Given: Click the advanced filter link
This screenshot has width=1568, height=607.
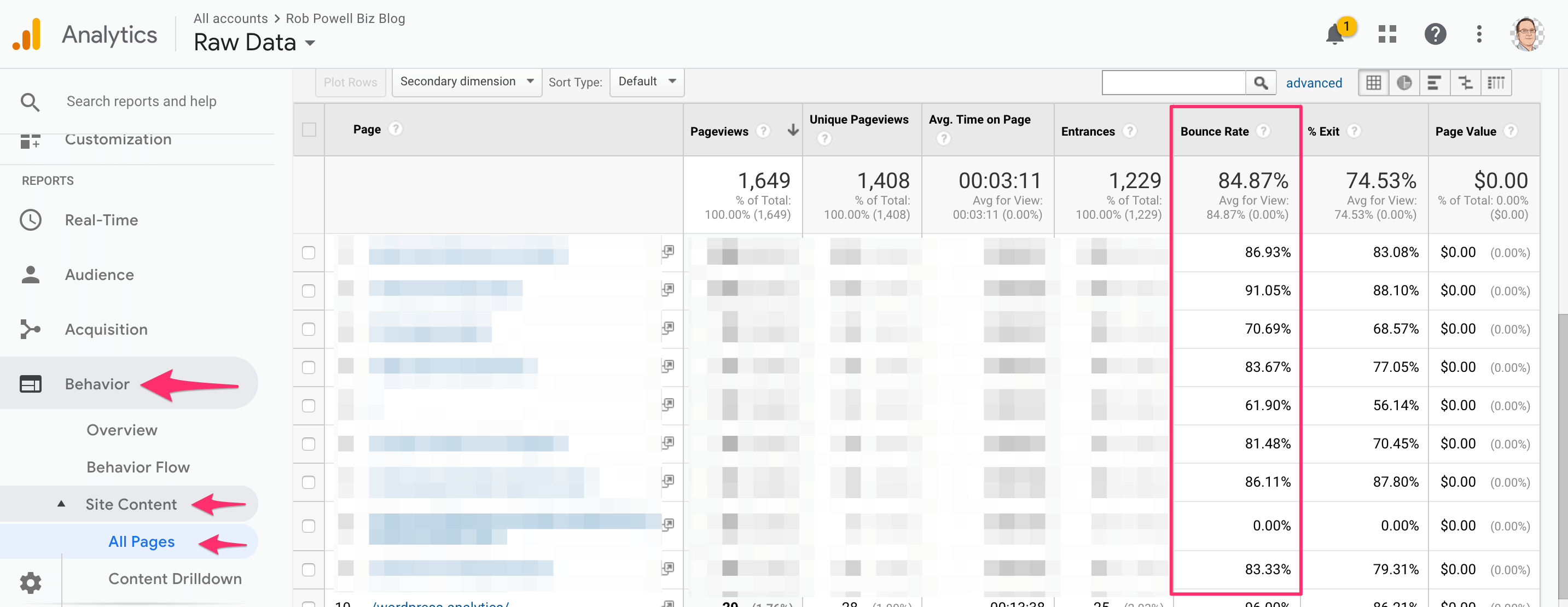Looking at the screenshot, I should 1315,82.
